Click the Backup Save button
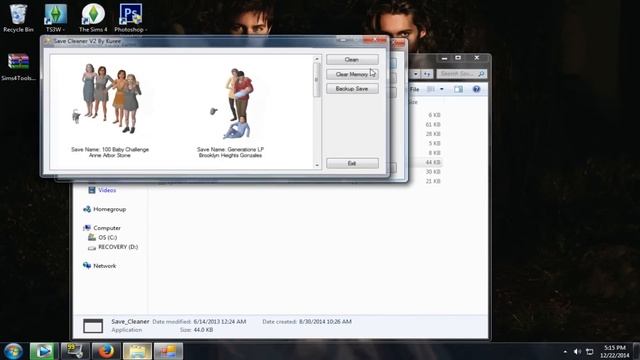Viewport: 640px width, 360px height. (x=352, y=89)
